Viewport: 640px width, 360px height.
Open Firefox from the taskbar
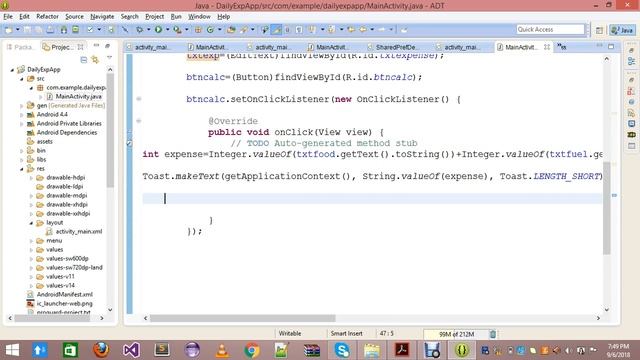(101, 350)
